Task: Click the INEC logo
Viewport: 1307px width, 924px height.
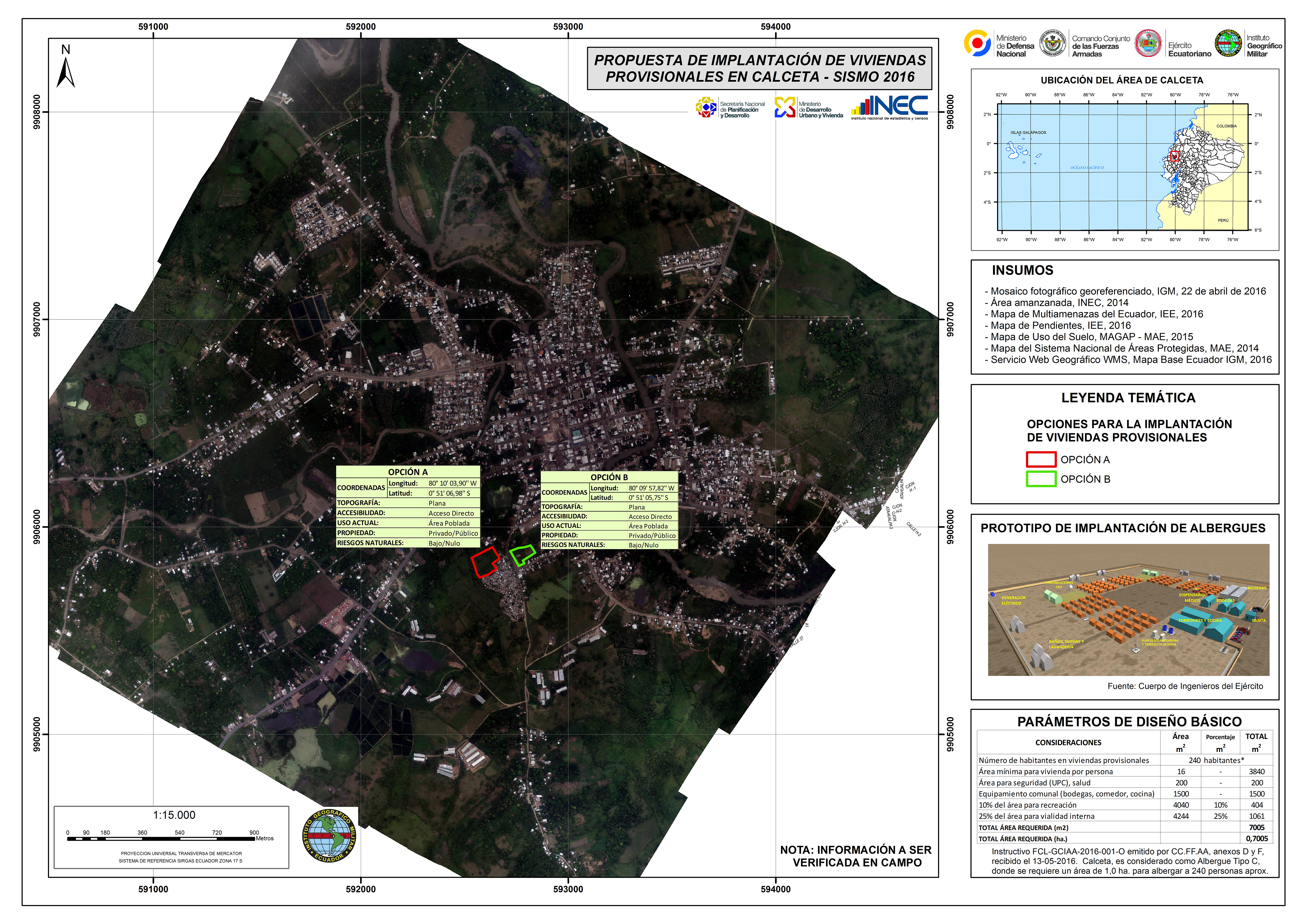Action: [890, 107]
